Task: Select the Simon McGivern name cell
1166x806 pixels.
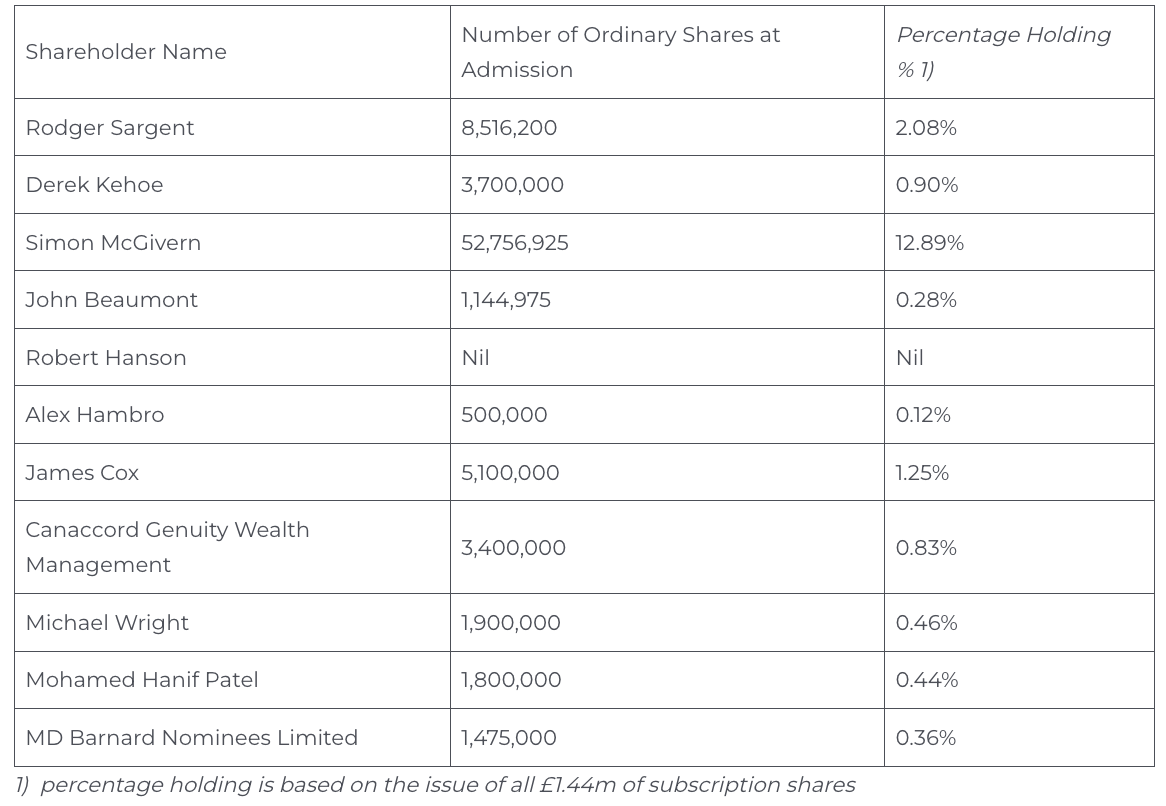Action: coord(113,243)
